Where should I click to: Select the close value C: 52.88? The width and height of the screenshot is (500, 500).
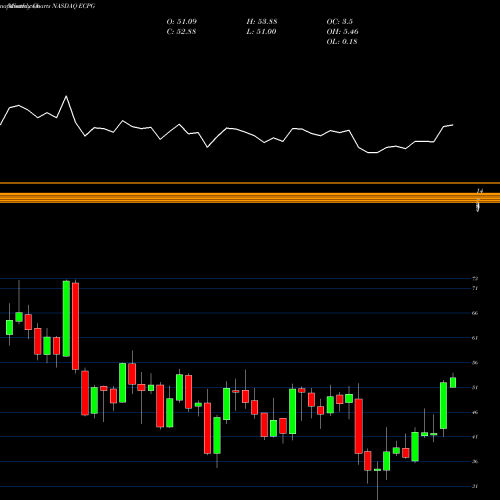[x=181, y=31]
